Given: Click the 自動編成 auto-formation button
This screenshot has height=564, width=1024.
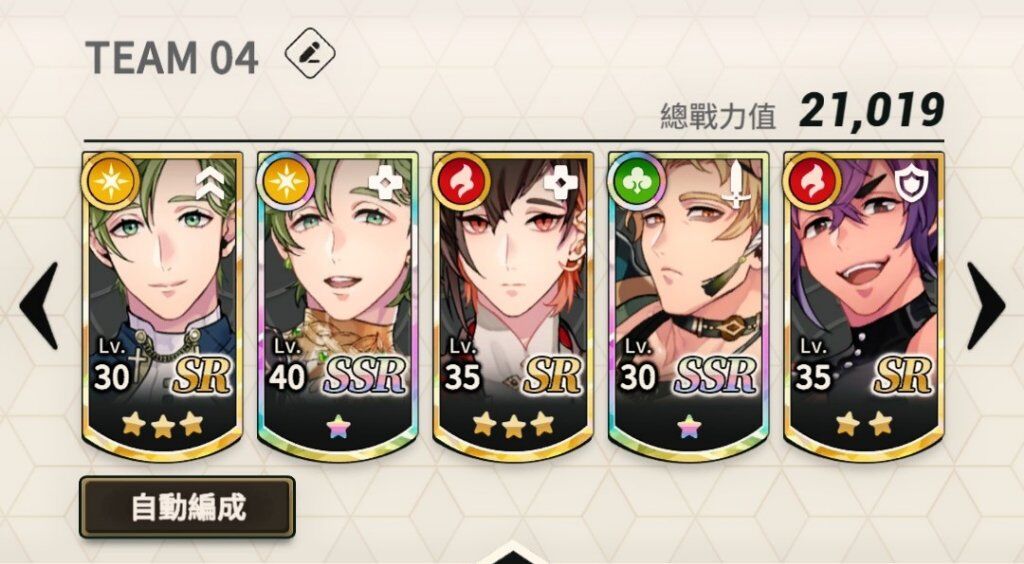Looking at the screenshot, I should (187, 507).
